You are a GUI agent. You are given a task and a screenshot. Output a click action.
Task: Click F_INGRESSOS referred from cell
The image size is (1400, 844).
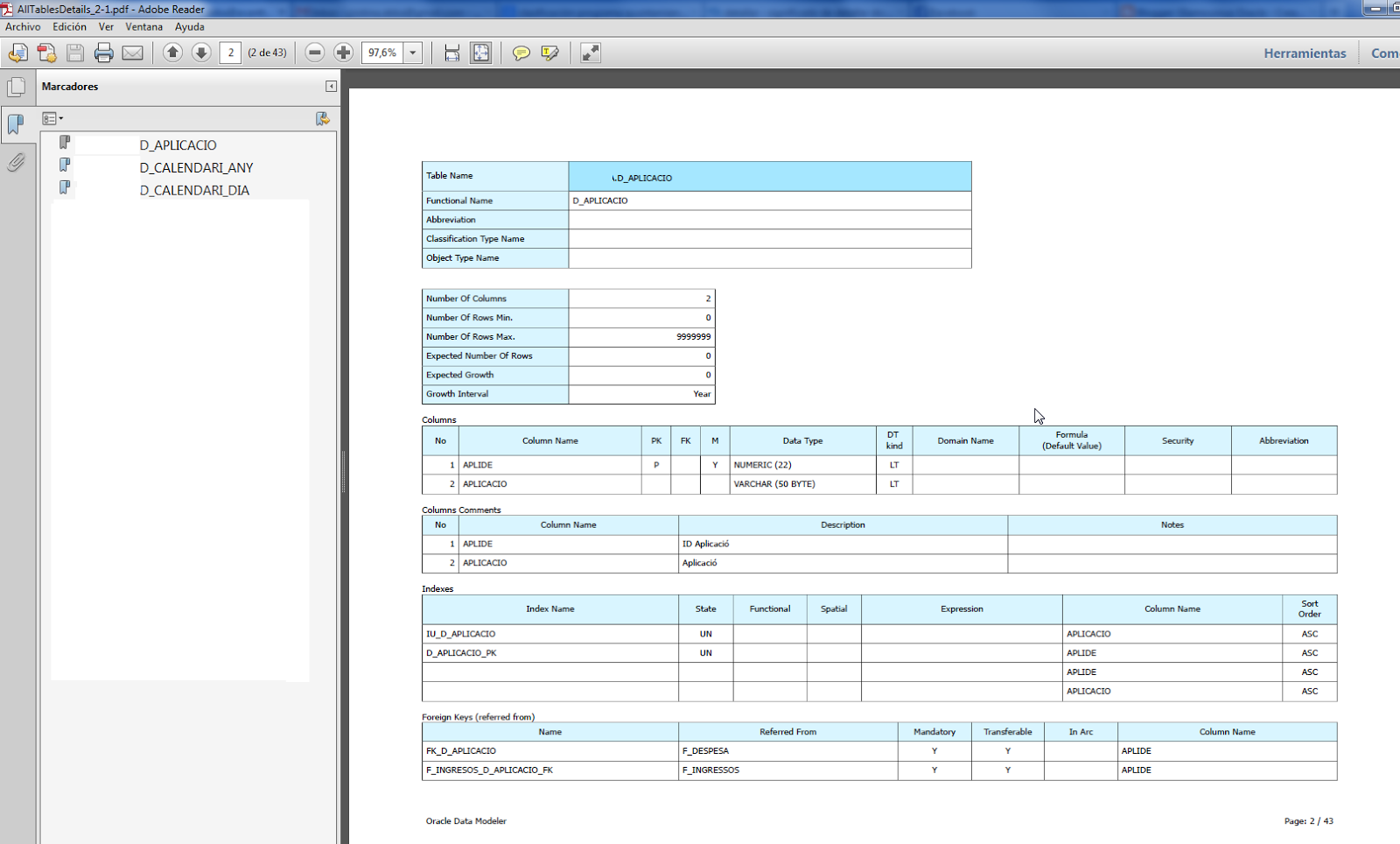(x=787, y=770)
